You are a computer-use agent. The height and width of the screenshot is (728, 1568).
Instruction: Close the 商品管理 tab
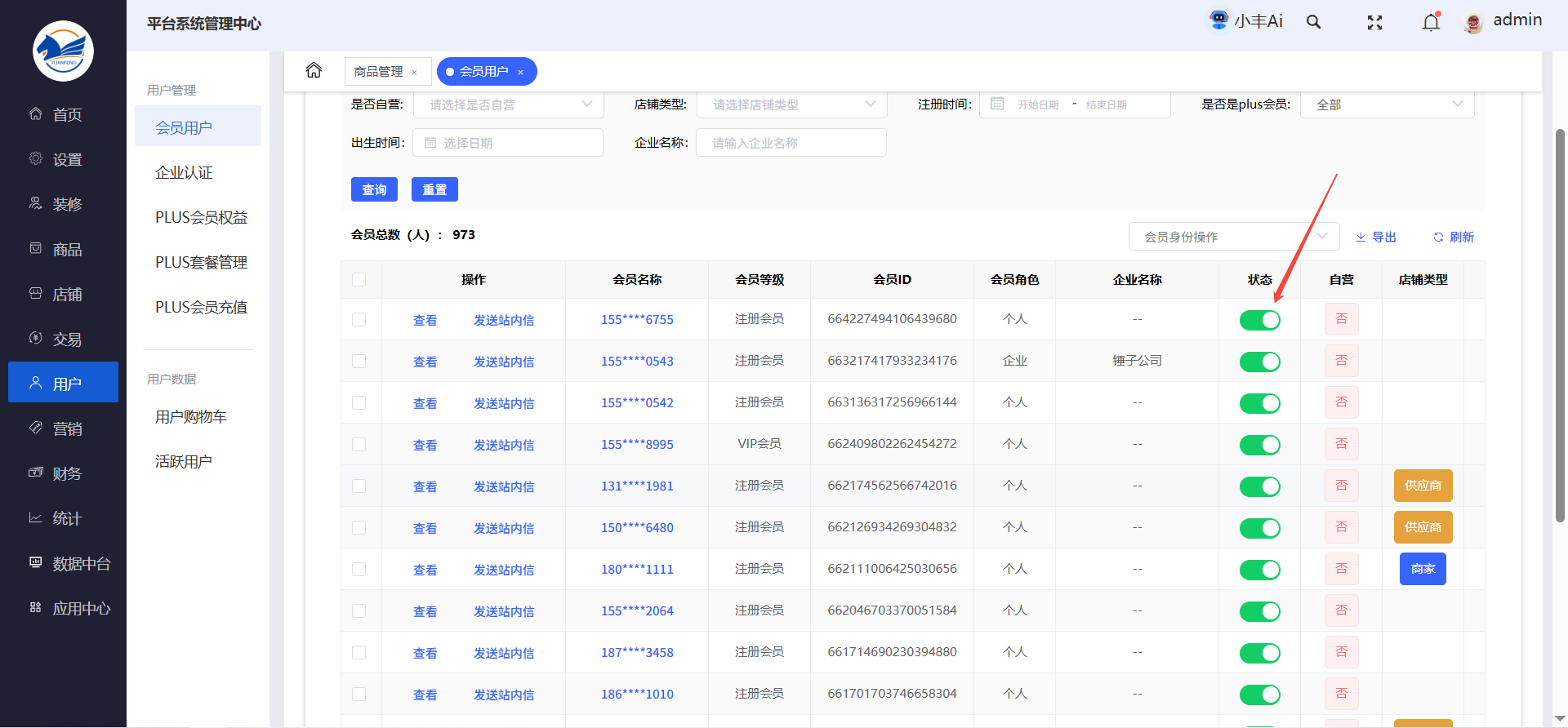coord(415,72)
